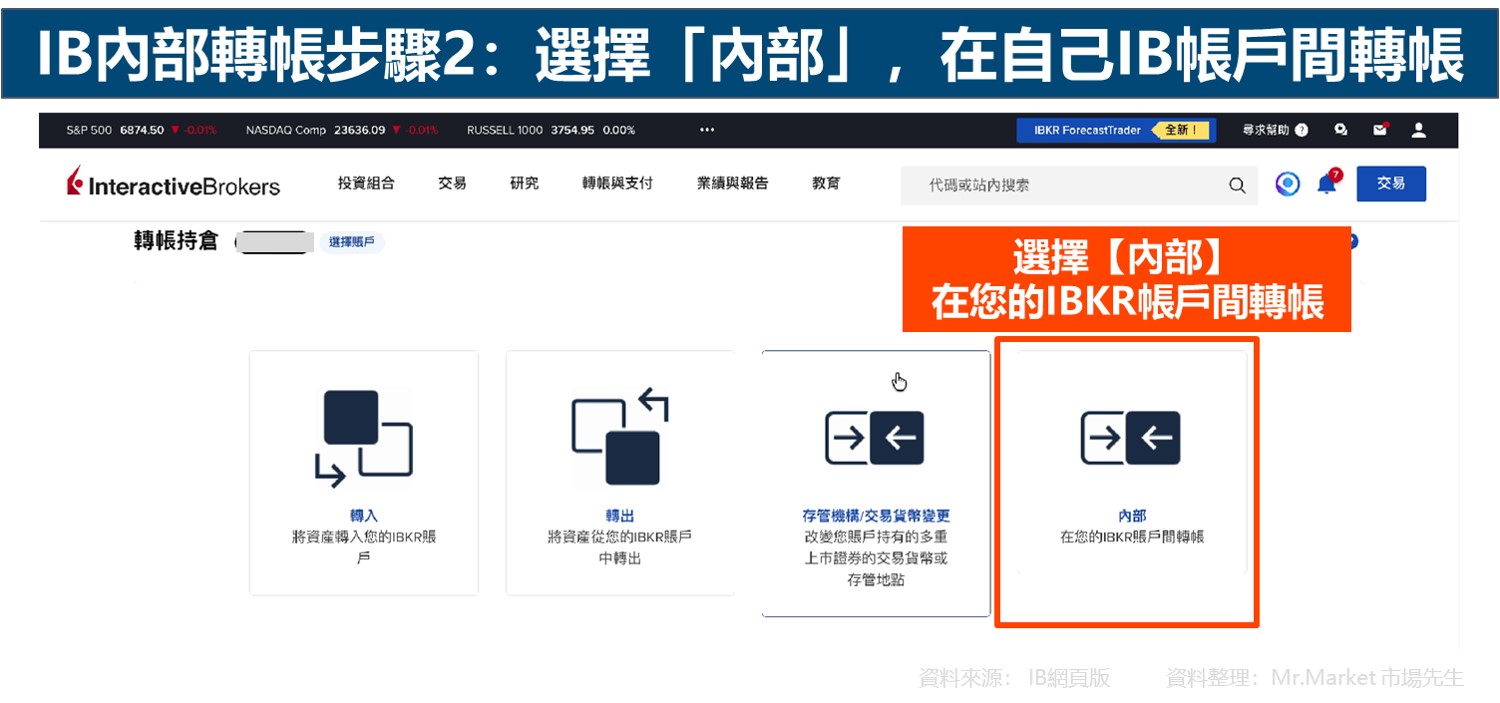Switch to the 投資組合 menu item
The width and height of the screenshot is (1500, 703).
368,183
